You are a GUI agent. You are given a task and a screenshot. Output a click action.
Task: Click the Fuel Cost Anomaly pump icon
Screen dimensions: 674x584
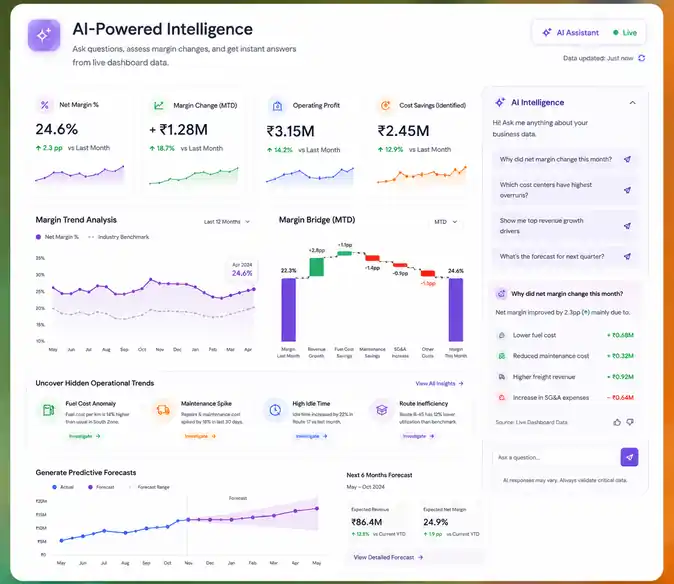tap(49, 410)
